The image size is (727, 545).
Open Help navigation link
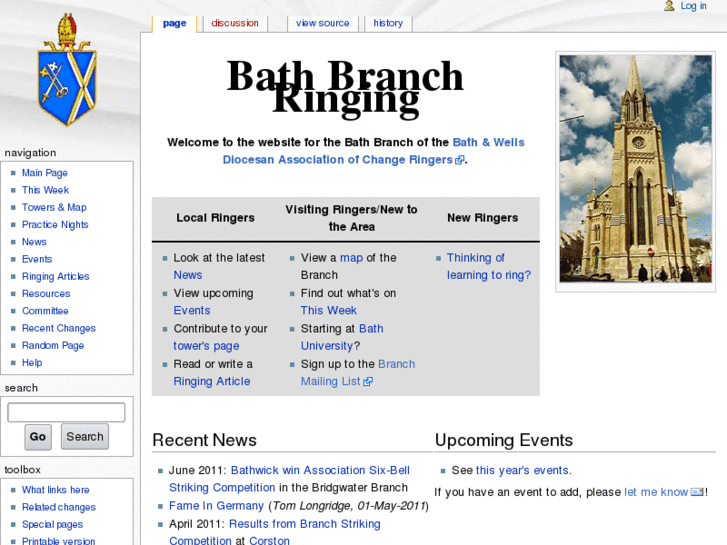tap(32, 363)
